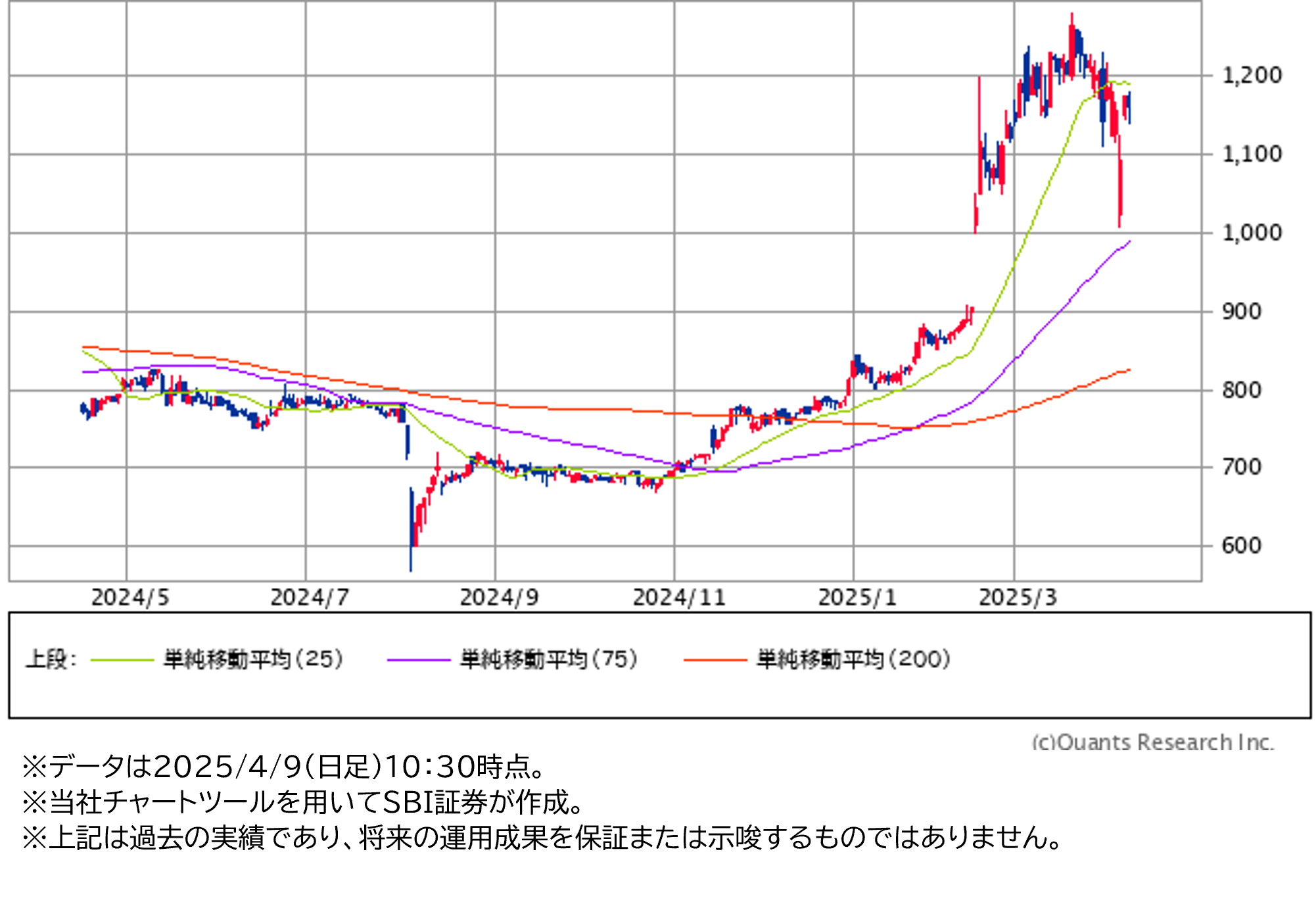Click the orange 200-day moving average legend line
Viewport: 1316px width, 910px height.
coord(715,659)
